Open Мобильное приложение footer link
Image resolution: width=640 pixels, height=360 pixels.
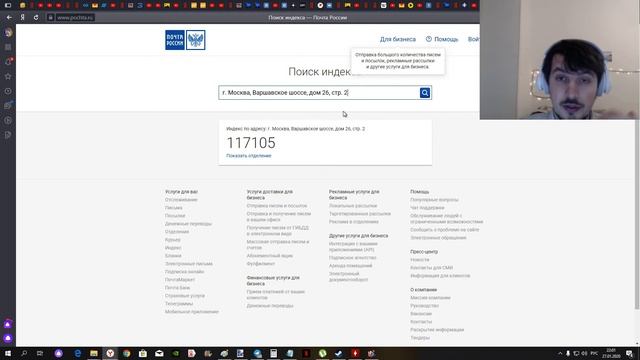pyautogui.click(x=192, y=312)
